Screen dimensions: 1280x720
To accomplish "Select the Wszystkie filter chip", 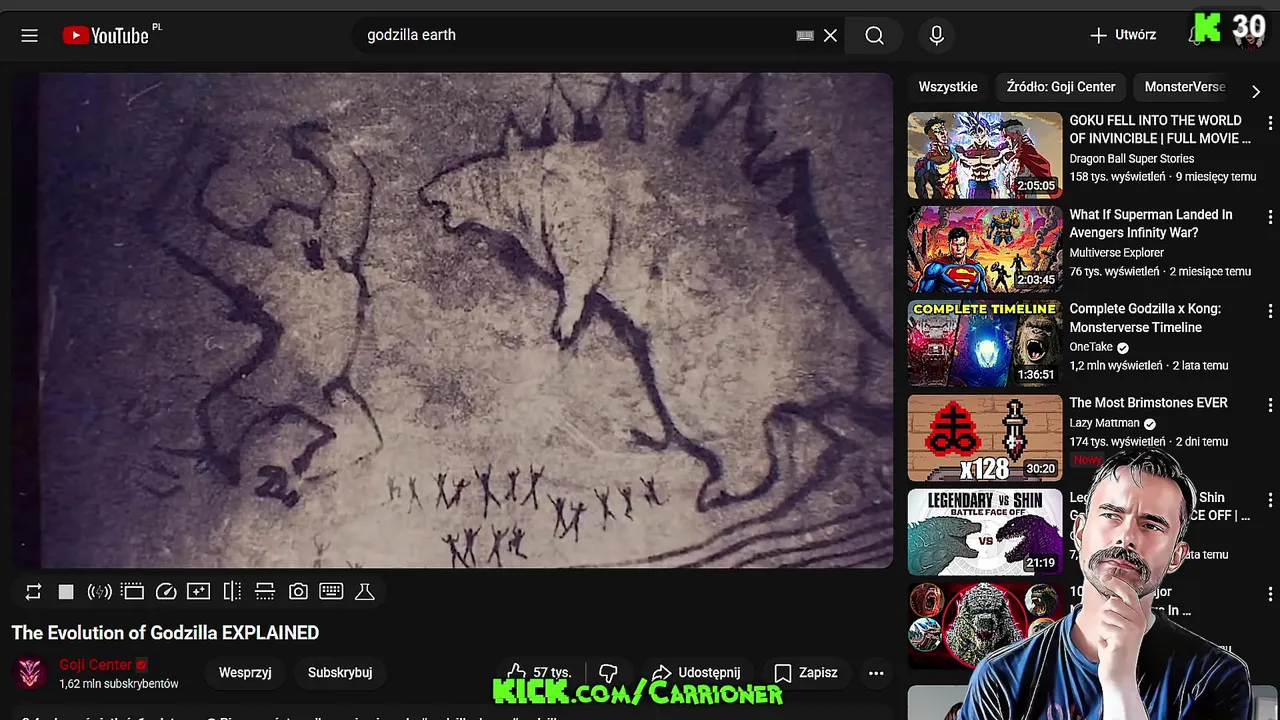I will click(x=948, y=87).
